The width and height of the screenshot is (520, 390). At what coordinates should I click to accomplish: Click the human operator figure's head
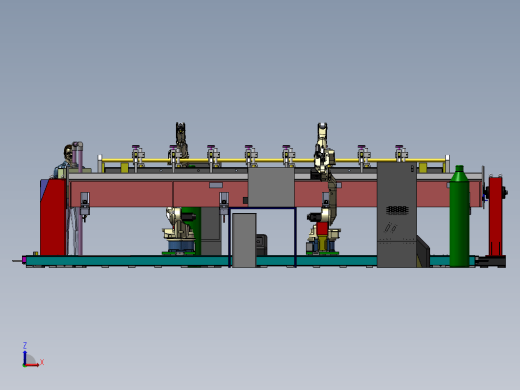pyautogui.click(x=68, y=152)
